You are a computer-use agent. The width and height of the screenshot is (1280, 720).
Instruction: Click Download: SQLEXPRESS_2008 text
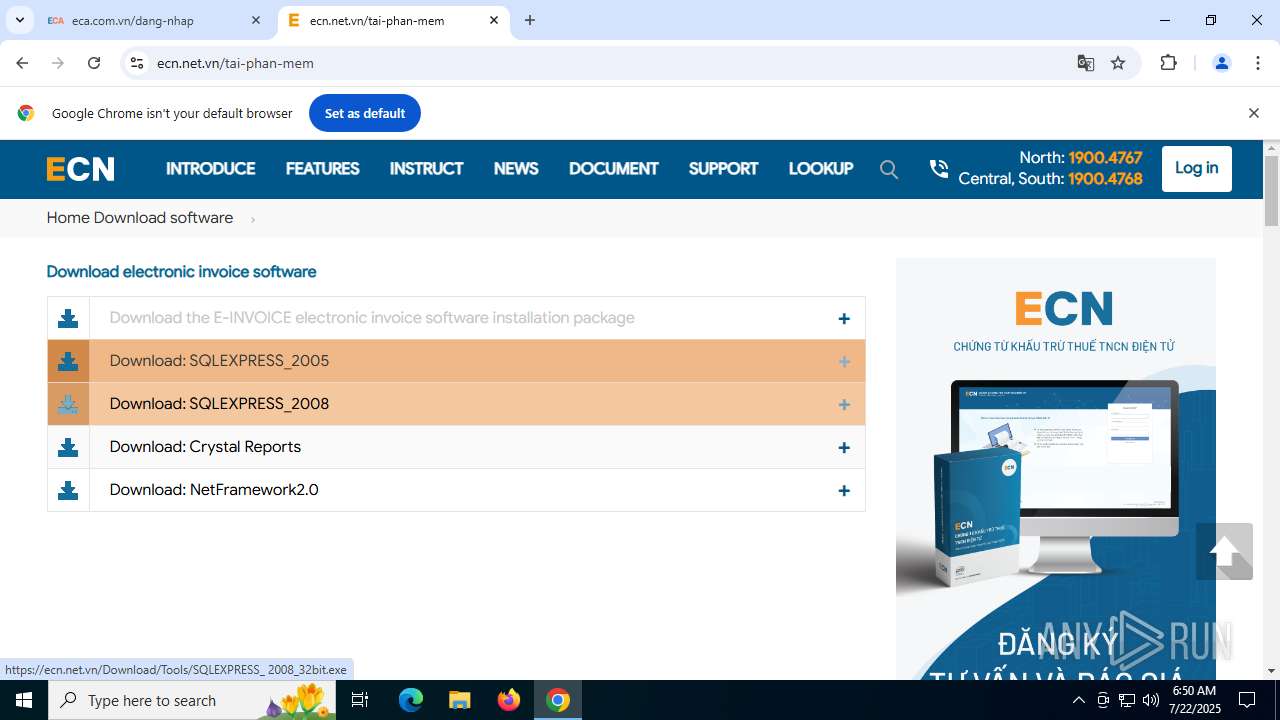[219, 404]
